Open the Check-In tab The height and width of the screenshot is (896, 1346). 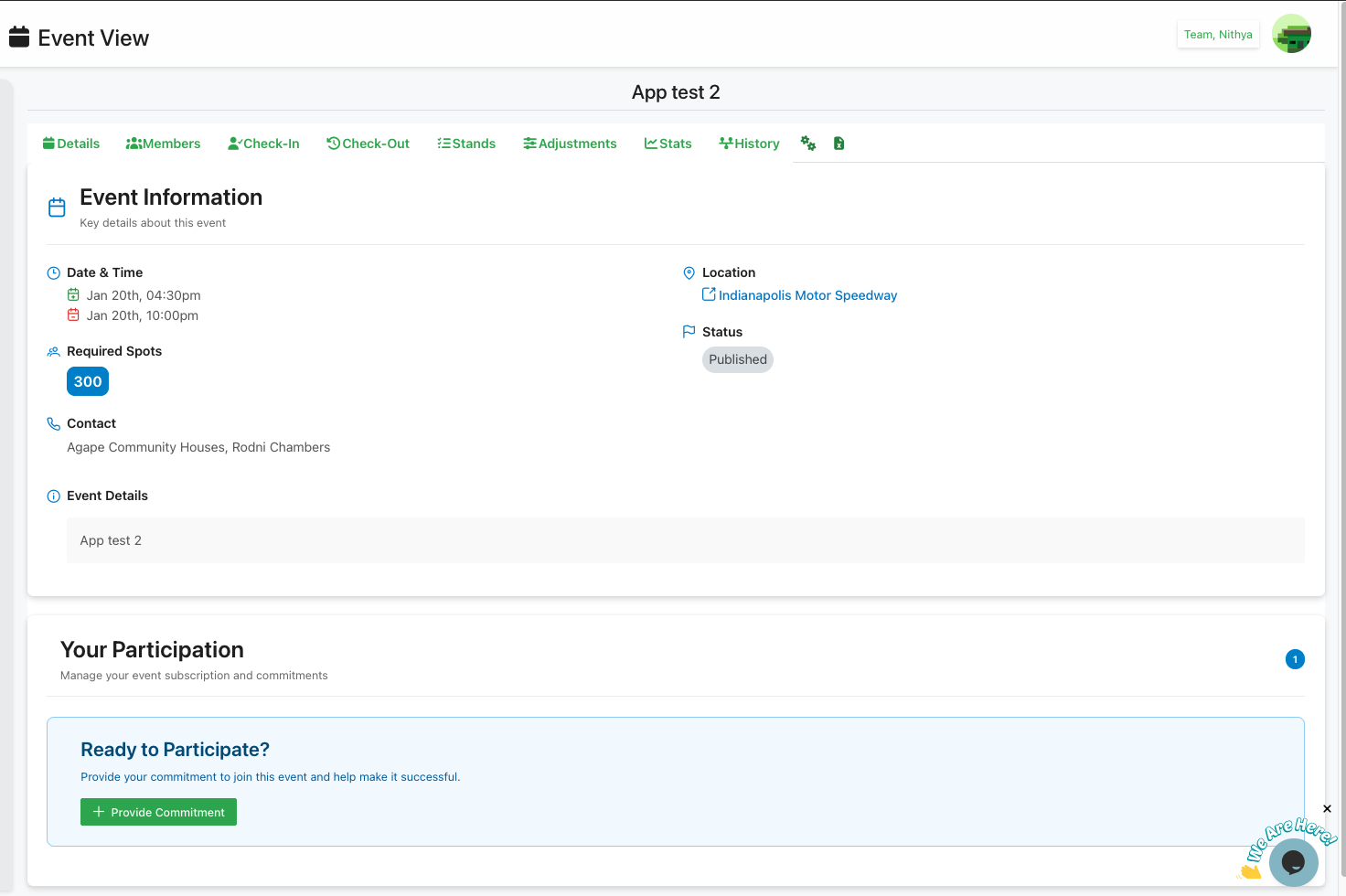(x=263, y=144)
